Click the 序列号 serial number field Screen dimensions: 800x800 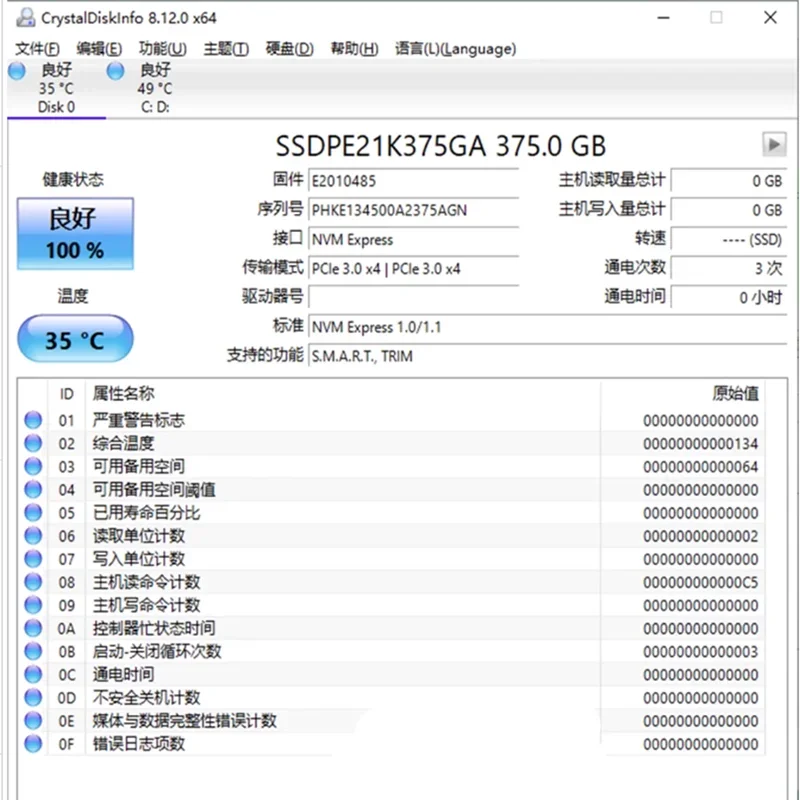click(413, 210)
